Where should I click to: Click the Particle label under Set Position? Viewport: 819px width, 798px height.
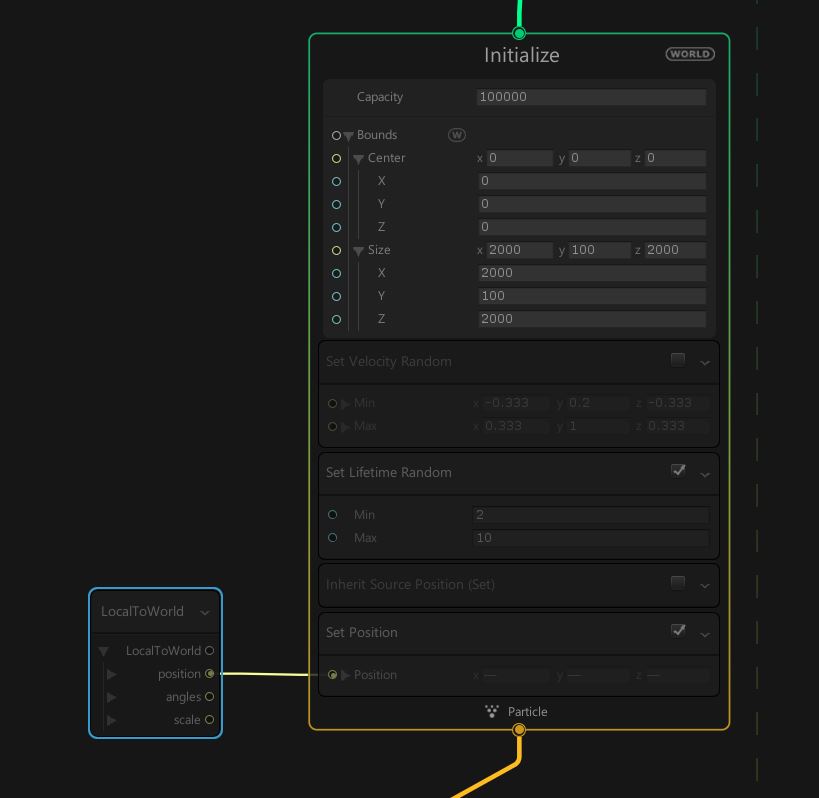coord(528,711)
